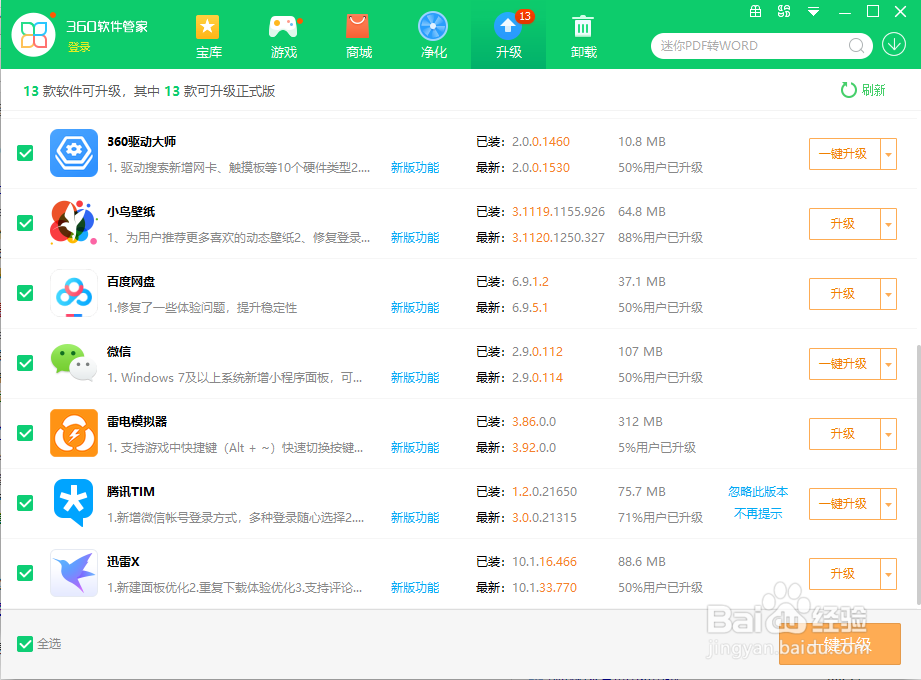Click the 小鸟壁纸 app icon
Image resolution: width=921 pixels, height=680 pixels.
pyautogui.click(x=74, y=223)
